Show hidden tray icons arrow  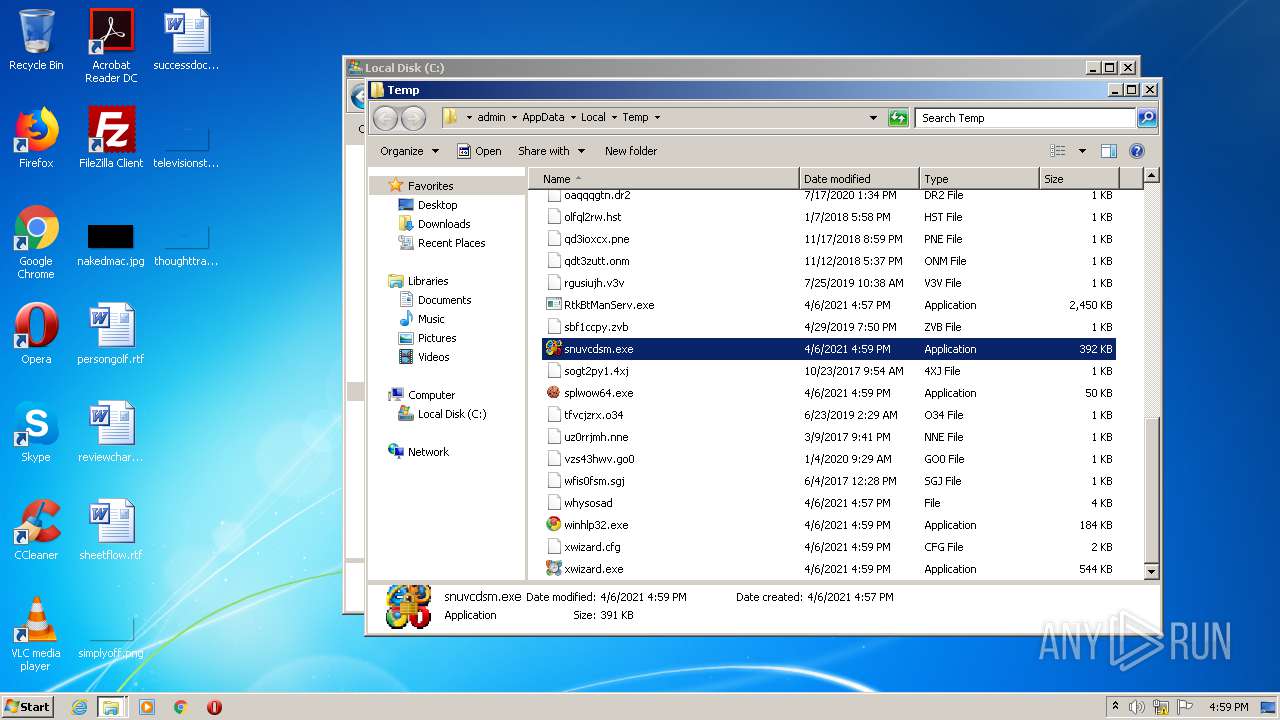(x=1115, y=706)
